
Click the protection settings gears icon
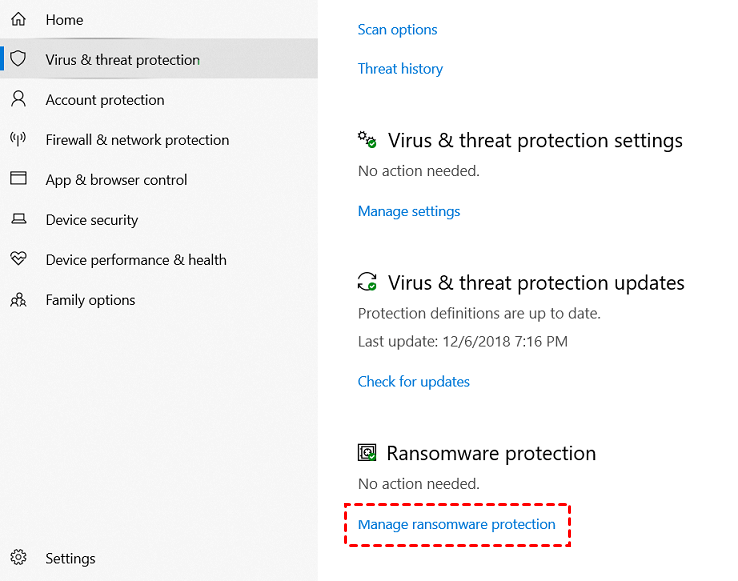(x=367, y=140)
